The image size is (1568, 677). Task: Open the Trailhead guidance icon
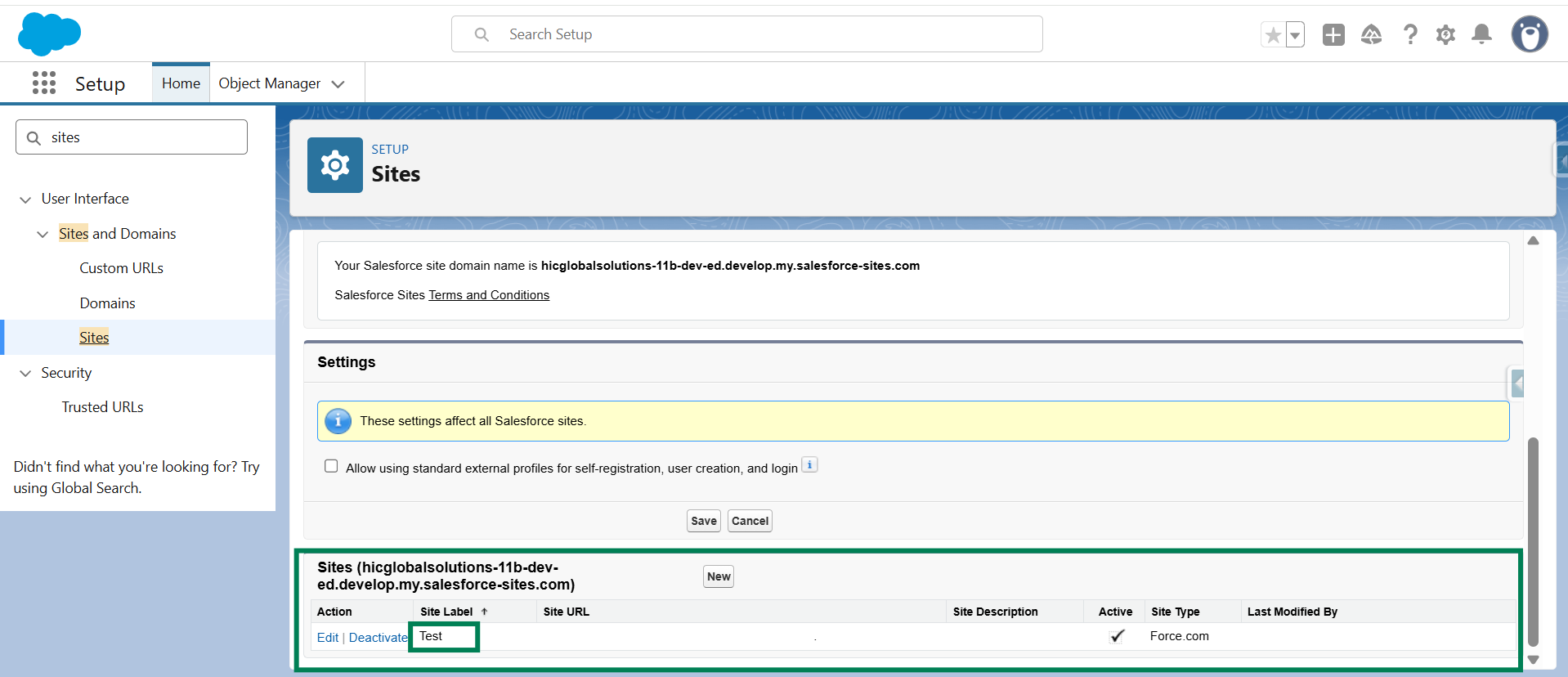1371,34
